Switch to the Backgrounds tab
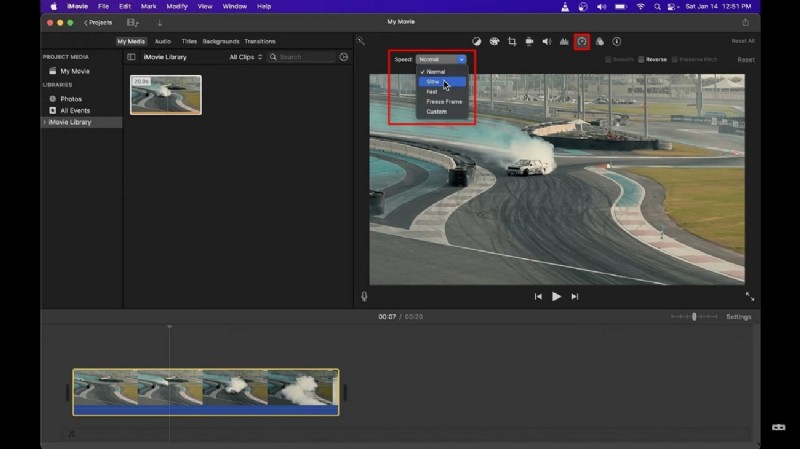 click(x=220, y=41)
